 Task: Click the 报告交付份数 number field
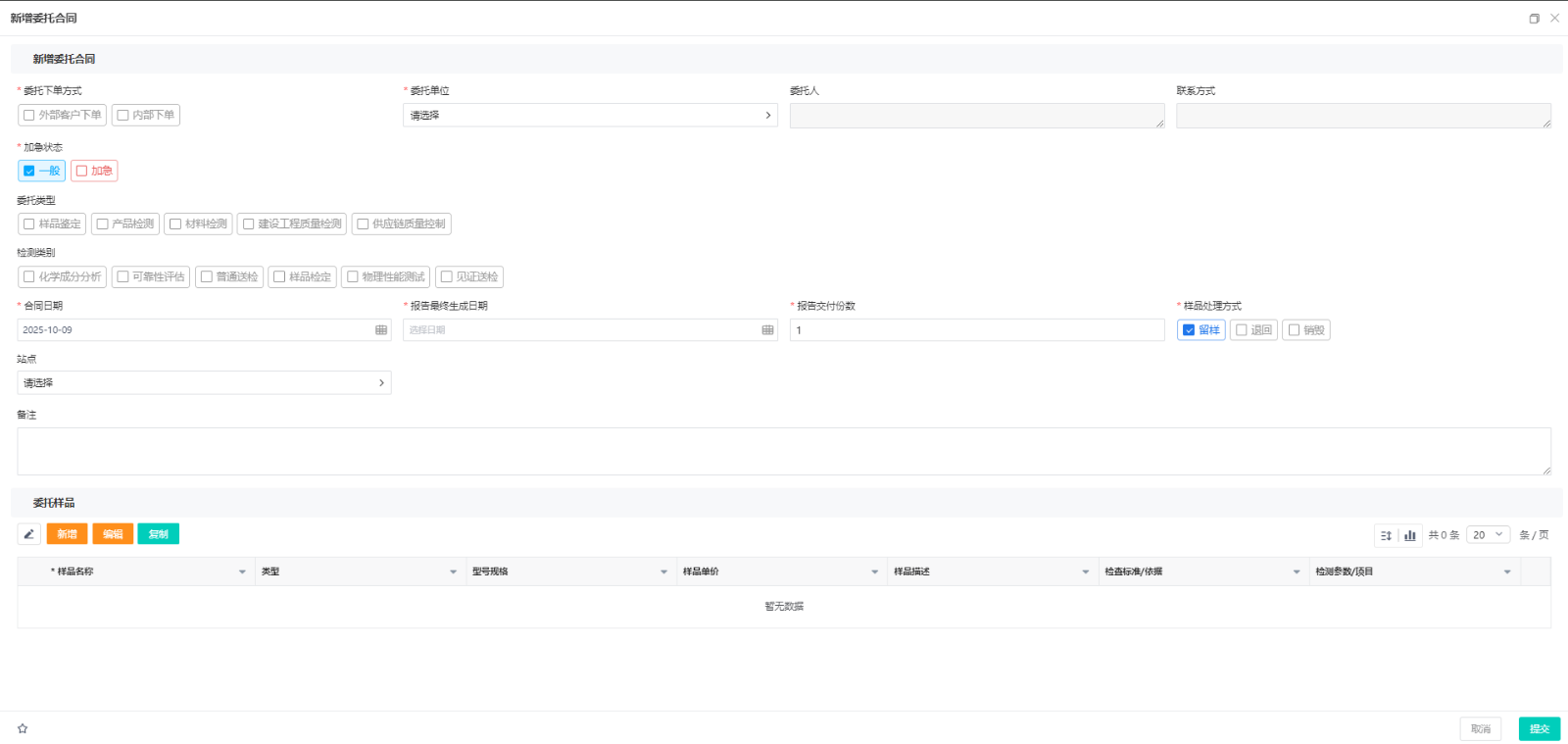coord(977,330)
